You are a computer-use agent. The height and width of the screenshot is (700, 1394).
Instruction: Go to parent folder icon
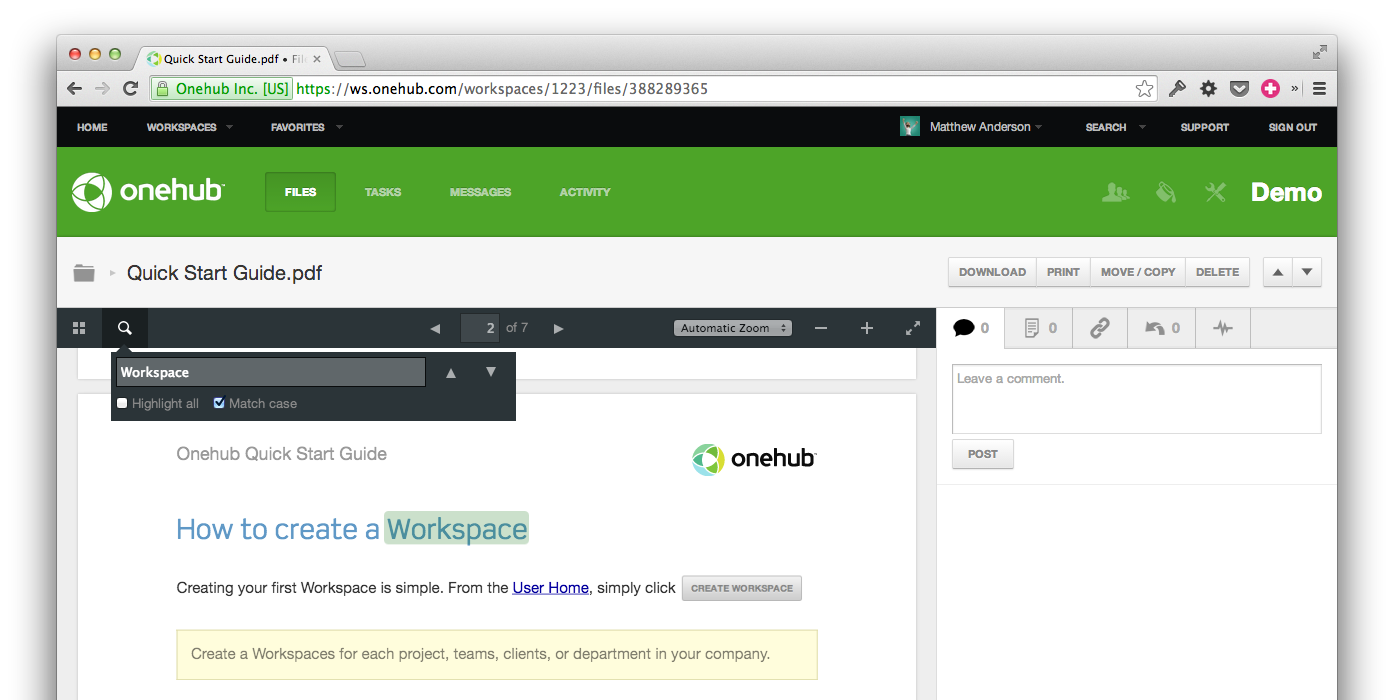84,273
